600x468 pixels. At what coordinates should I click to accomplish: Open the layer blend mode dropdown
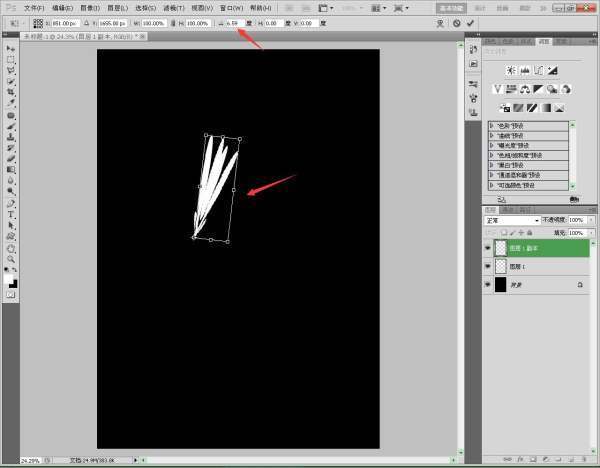click(511, 219)
